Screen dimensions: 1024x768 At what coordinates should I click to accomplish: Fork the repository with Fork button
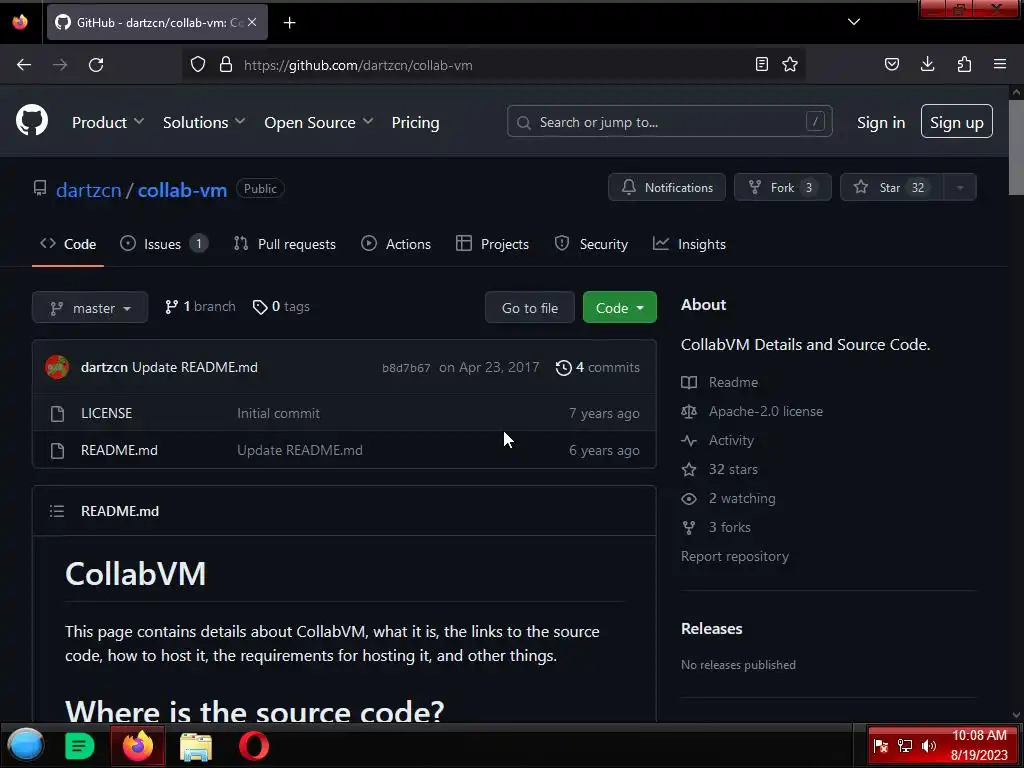(782, 187)
